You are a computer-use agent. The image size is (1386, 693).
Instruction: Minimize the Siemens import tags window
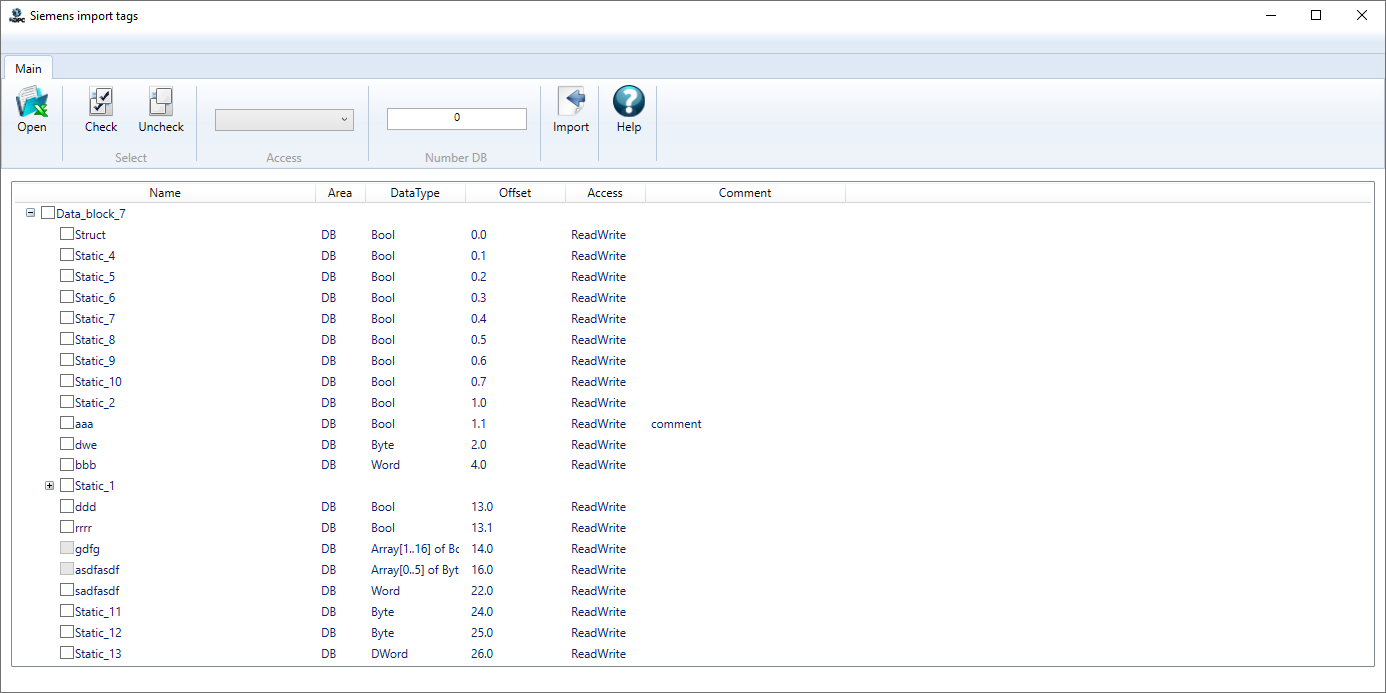1271,15
